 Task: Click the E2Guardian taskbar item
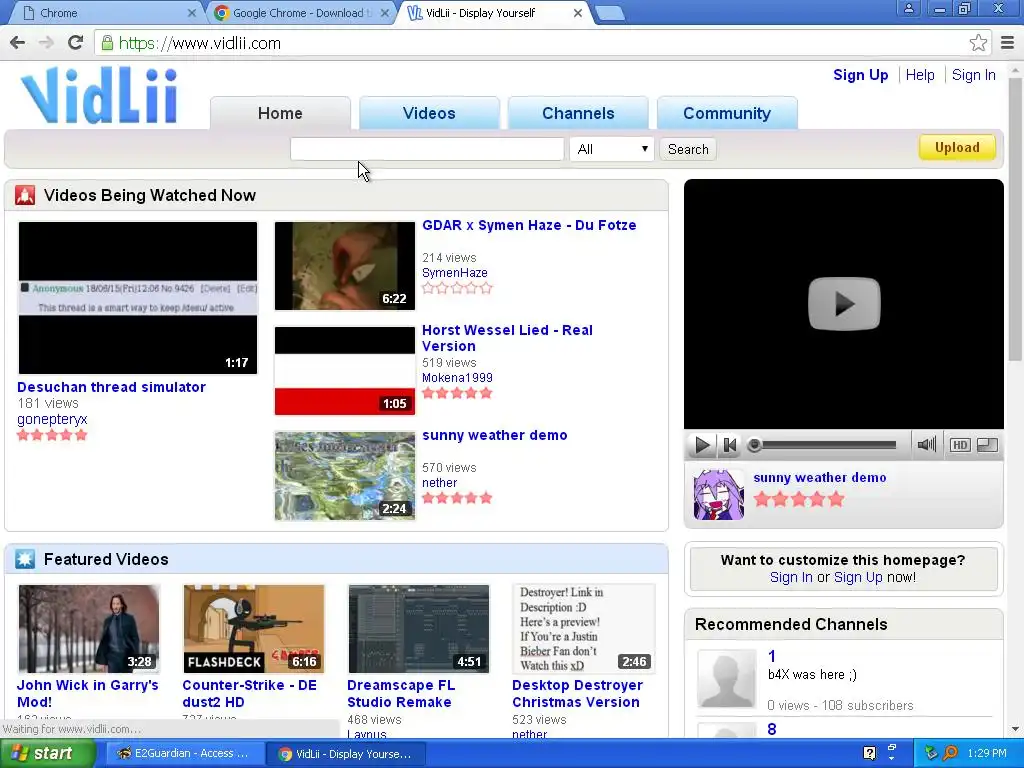coord(184,754)
